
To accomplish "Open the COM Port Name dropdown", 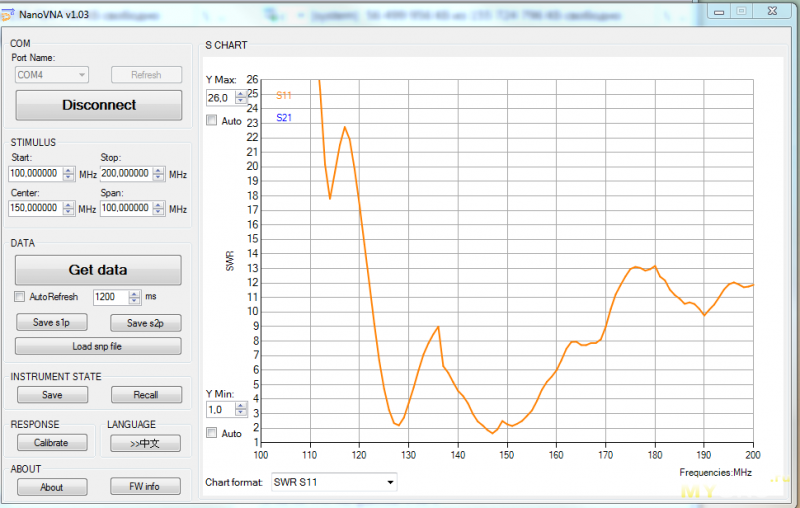I will click(x=51, y=75).
